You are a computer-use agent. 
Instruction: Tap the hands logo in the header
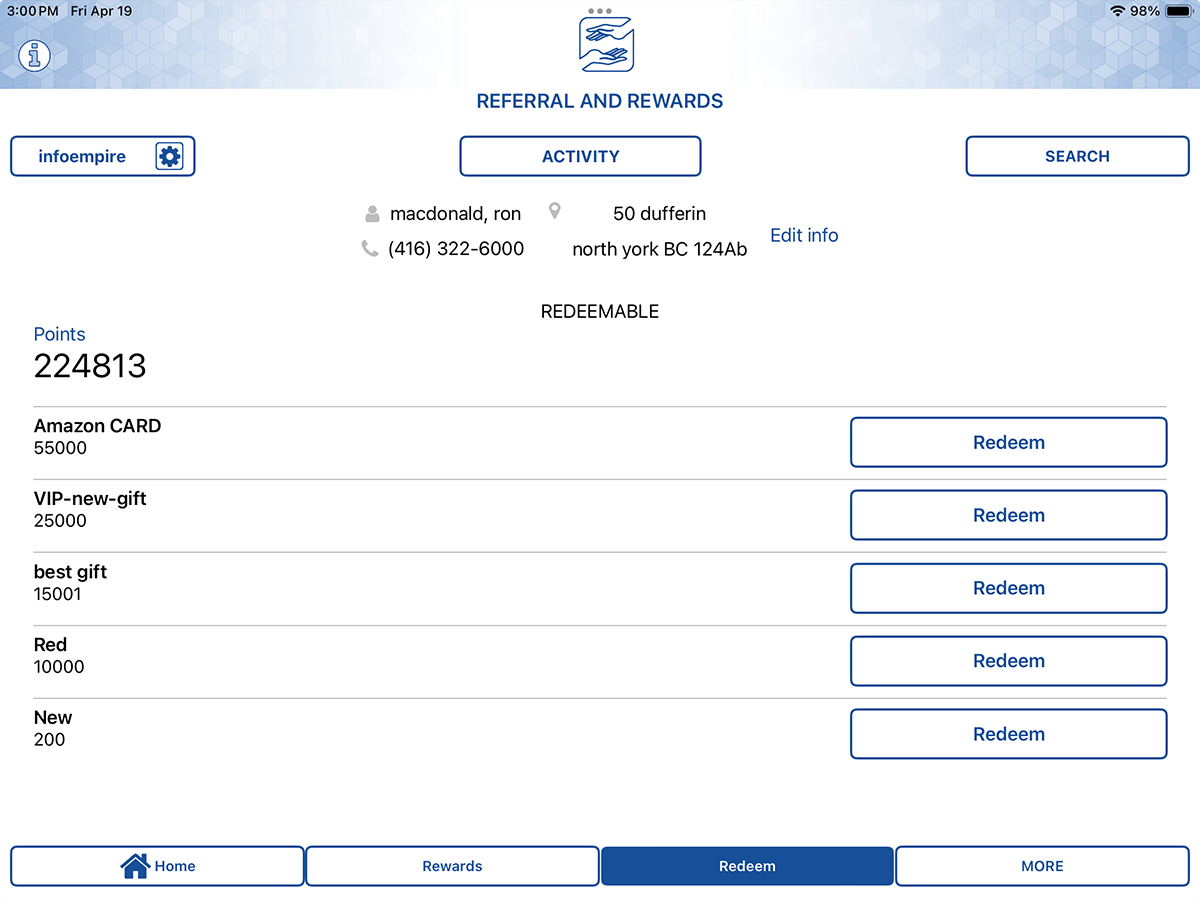606,45
